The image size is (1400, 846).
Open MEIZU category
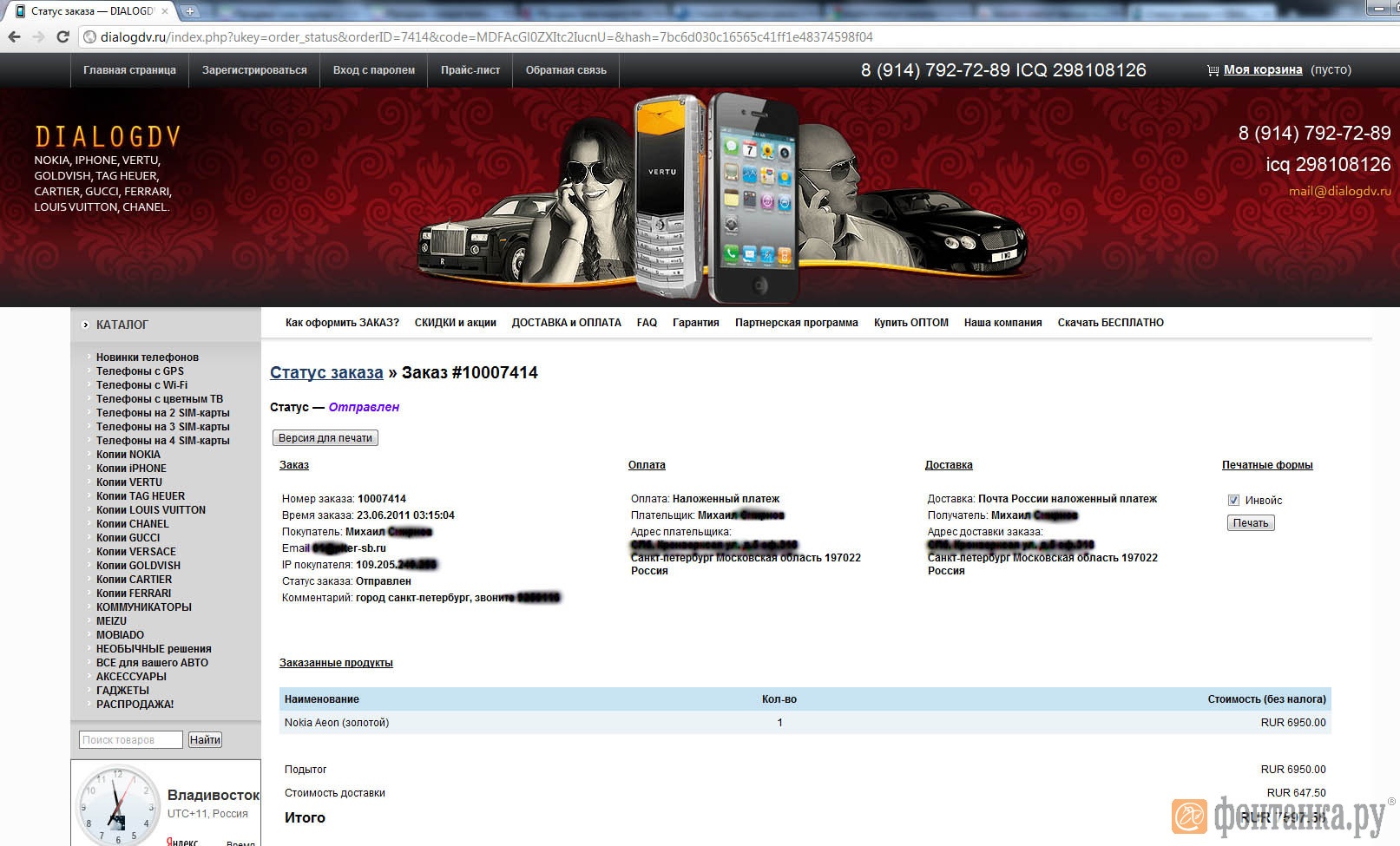[111, 621]
